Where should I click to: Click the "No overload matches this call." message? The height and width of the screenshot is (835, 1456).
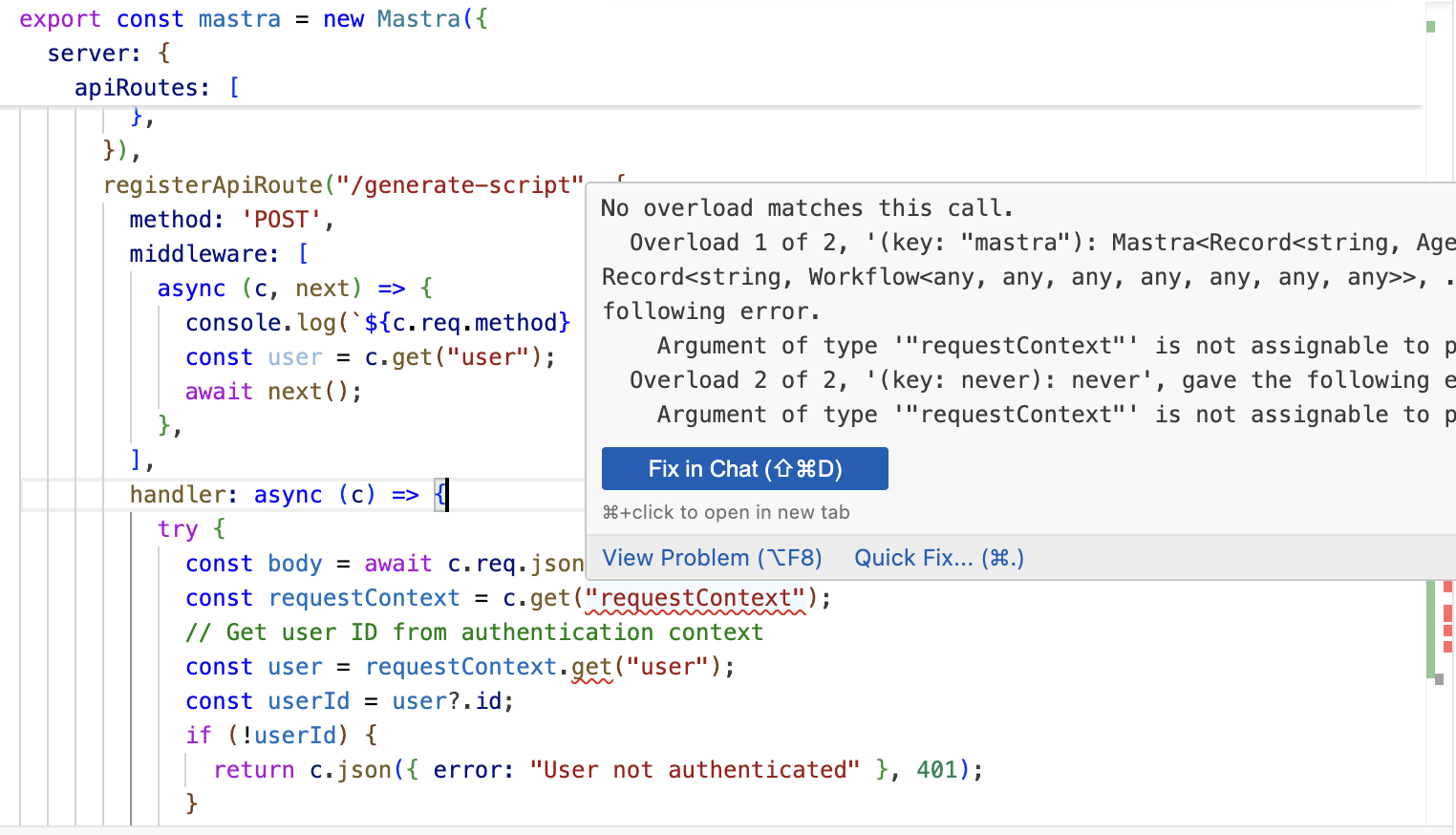[807, 208]
